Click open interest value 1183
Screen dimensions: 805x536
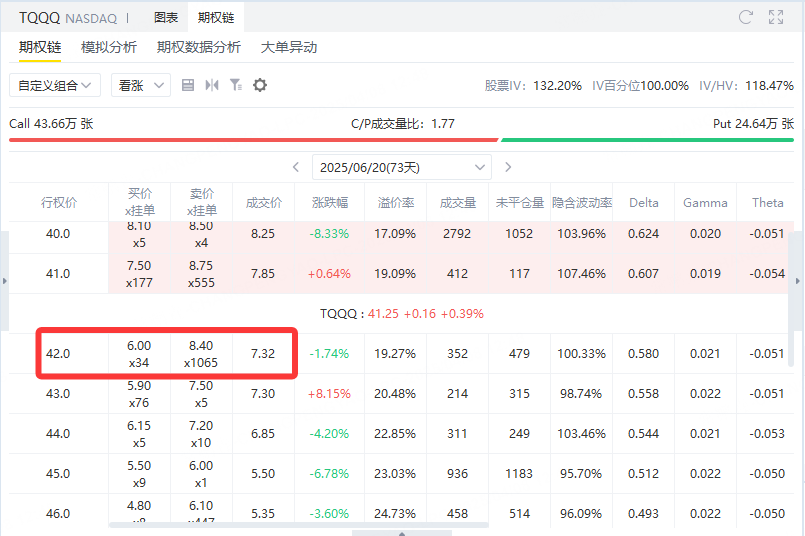pos(519,473)
